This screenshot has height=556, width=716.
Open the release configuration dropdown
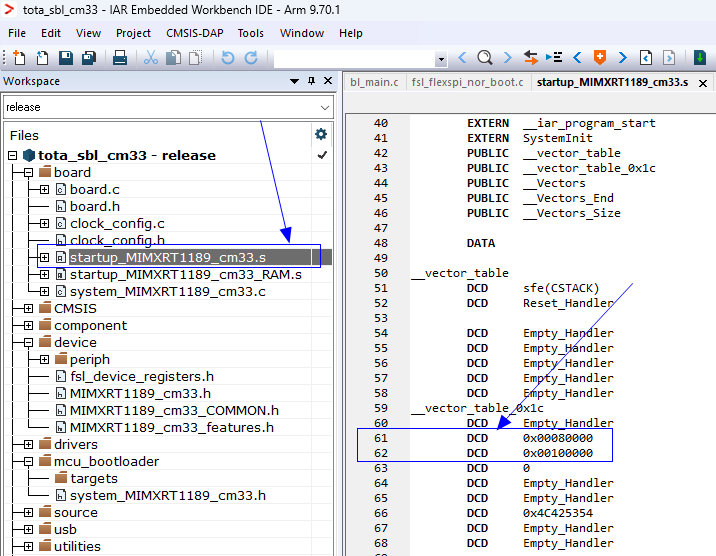[x=325, y=107]
